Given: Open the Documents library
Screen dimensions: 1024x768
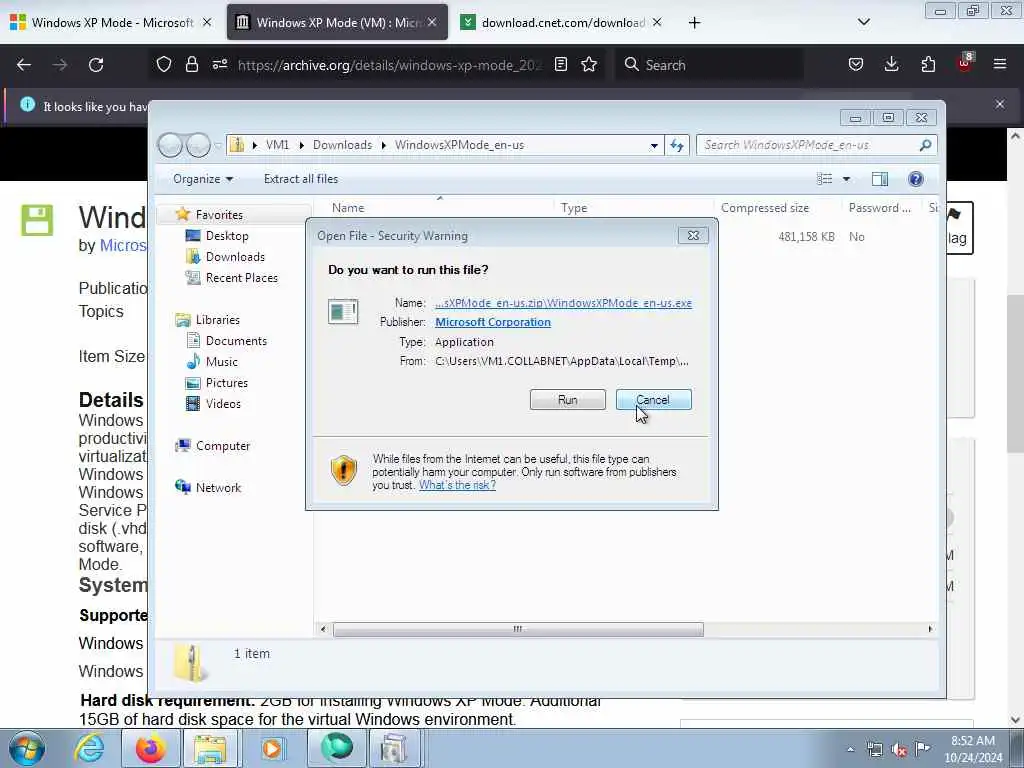Looking at the screenshot, I should tap(236, 341).
